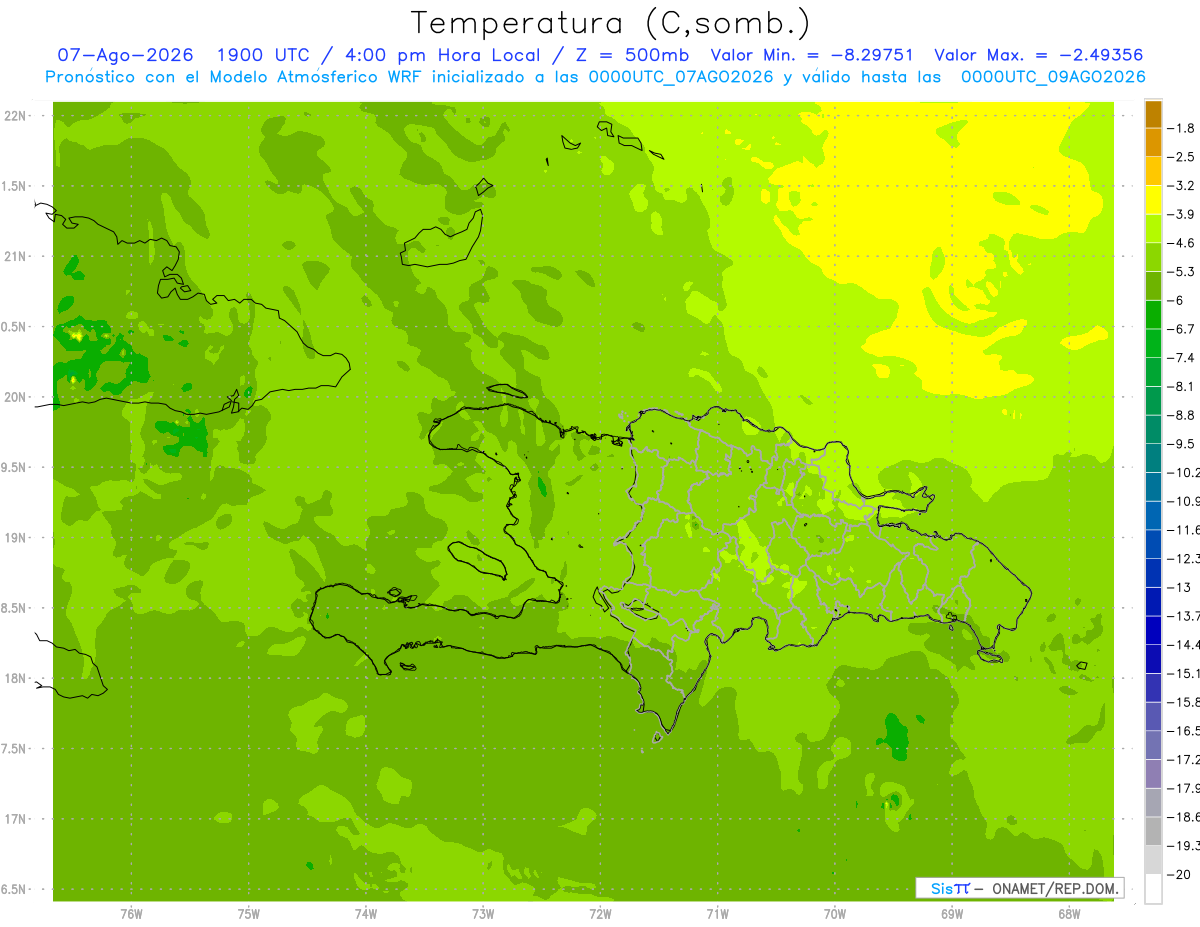
Task: Click the "21N" latitude axis label
Action: point(15,257)
